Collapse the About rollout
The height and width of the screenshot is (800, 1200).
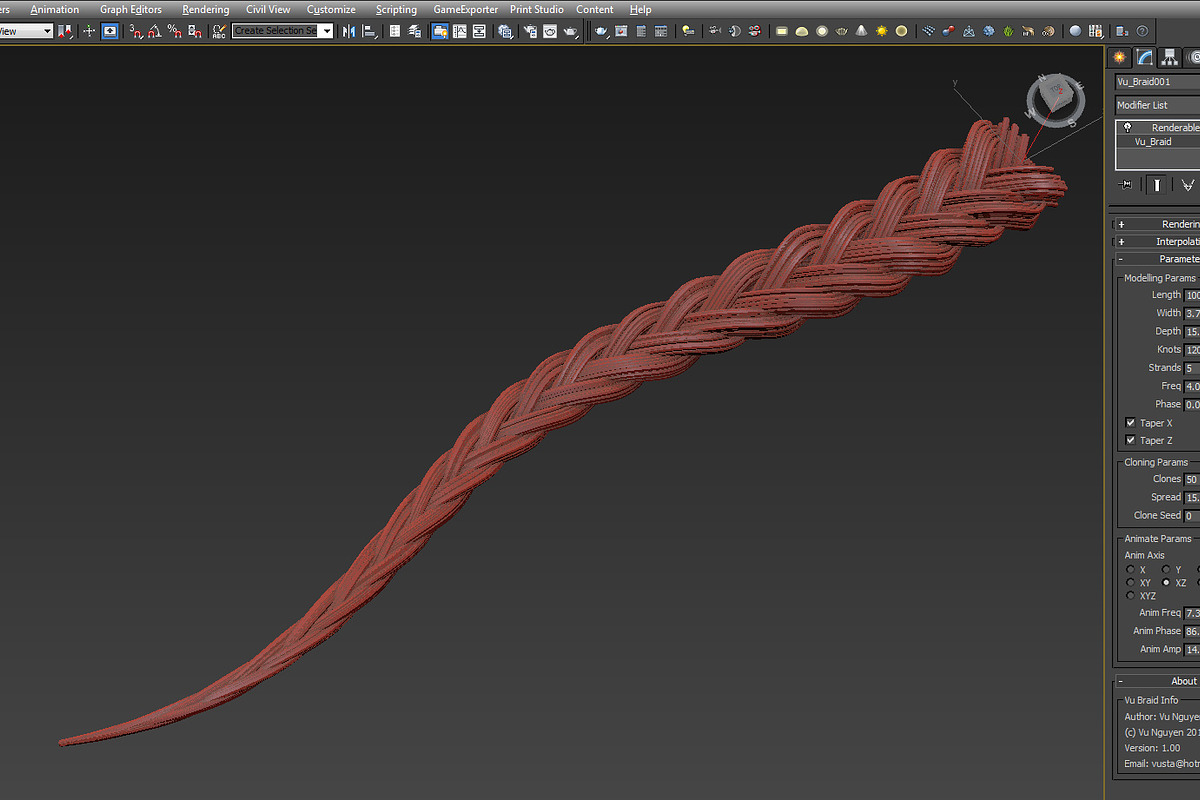tap(1158, 681)
